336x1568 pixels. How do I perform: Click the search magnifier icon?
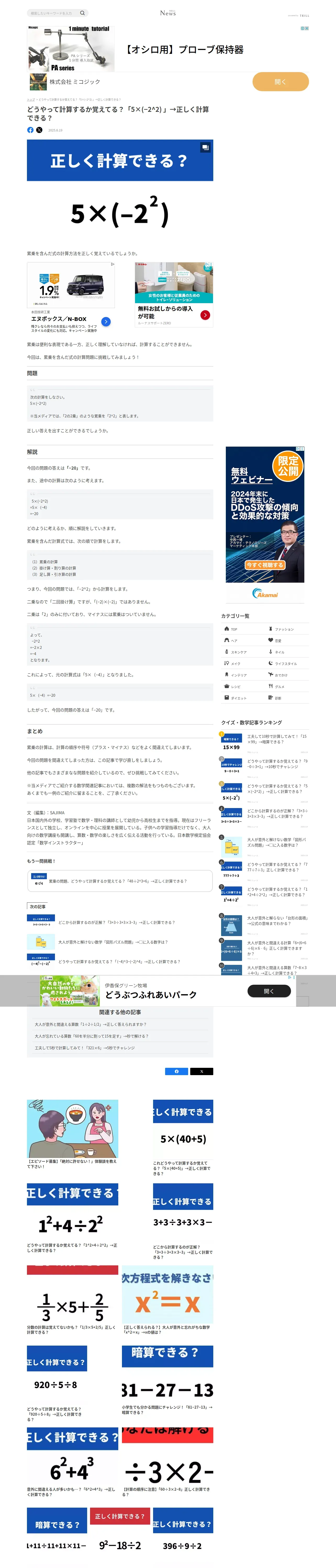point(82,13)
